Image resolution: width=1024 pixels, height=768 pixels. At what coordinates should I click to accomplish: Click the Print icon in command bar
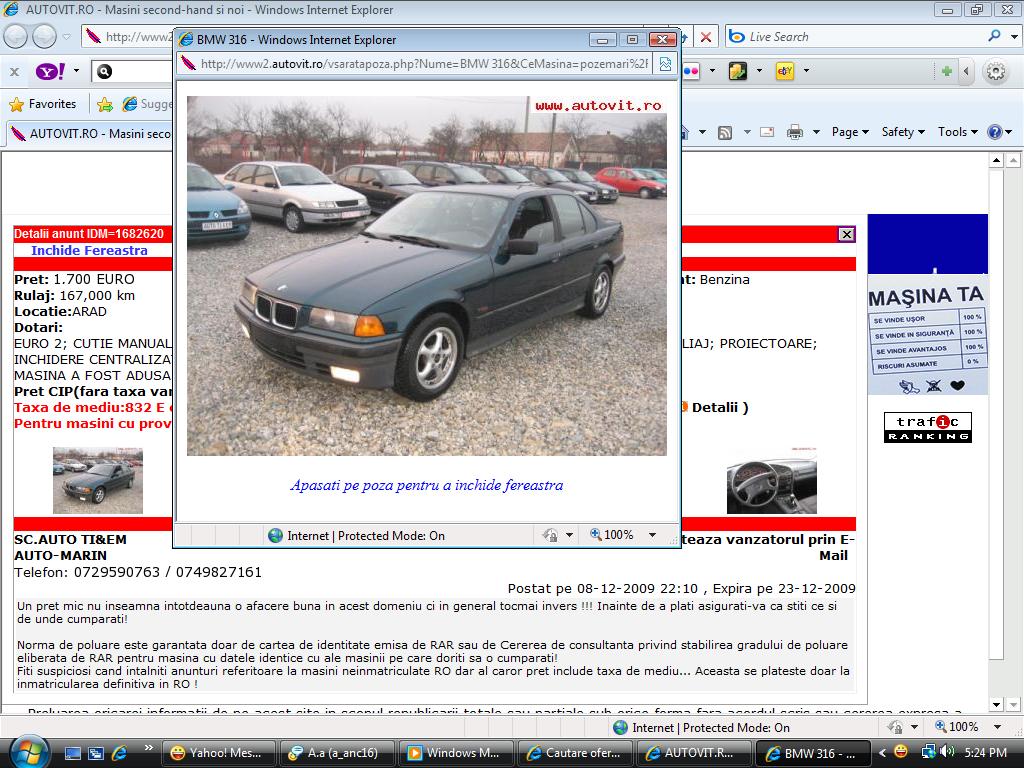coord(795,132)
